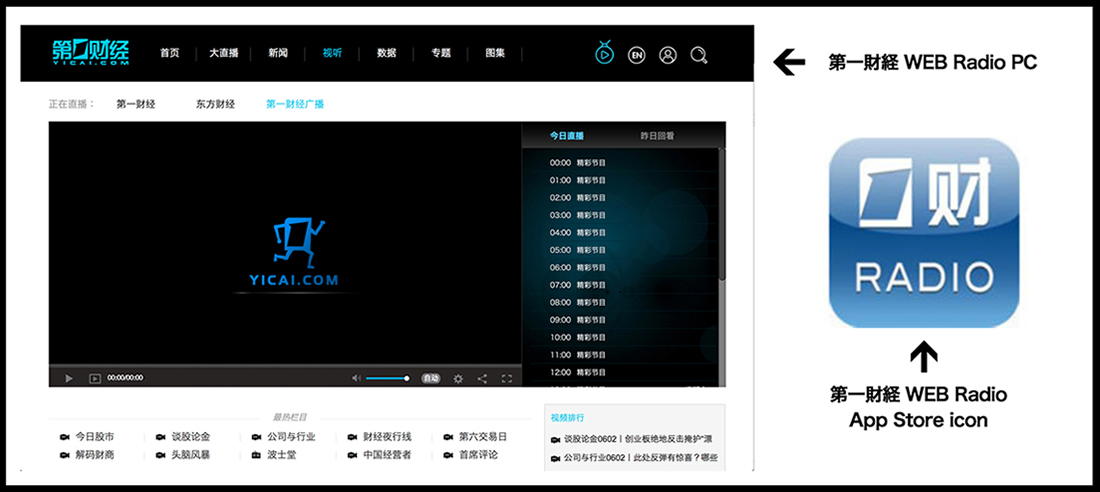Click the 第一财经 YICAI.COM logo
1100x492 pixels.
pyautogui.click(x=90, y=53)
